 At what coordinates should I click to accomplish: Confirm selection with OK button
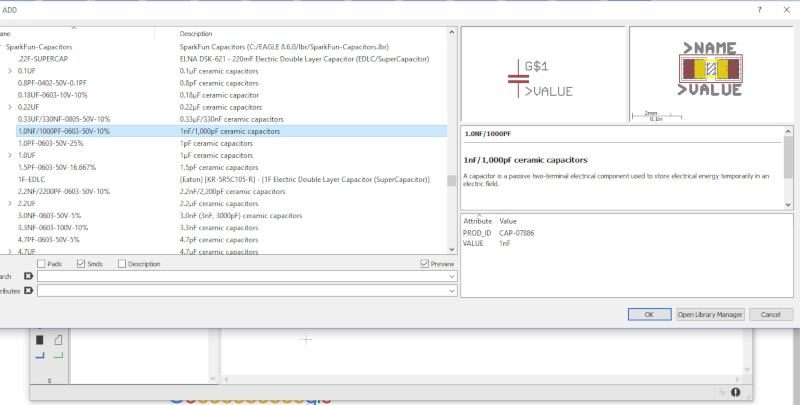649,314
